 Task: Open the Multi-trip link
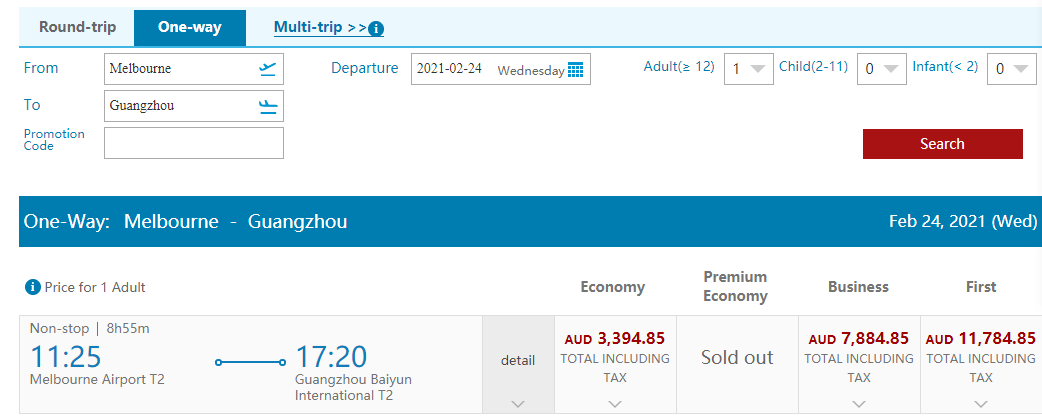point(320,28)
